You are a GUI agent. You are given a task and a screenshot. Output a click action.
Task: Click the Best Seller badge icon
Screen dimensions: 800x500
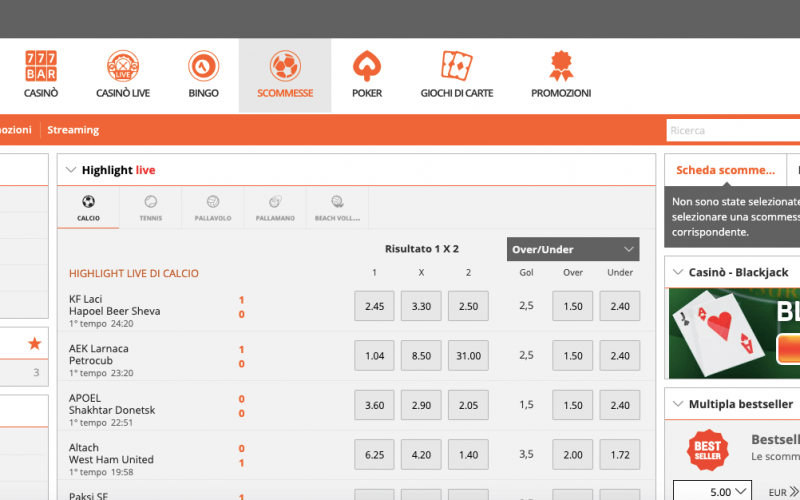click(x=707, y=450)
